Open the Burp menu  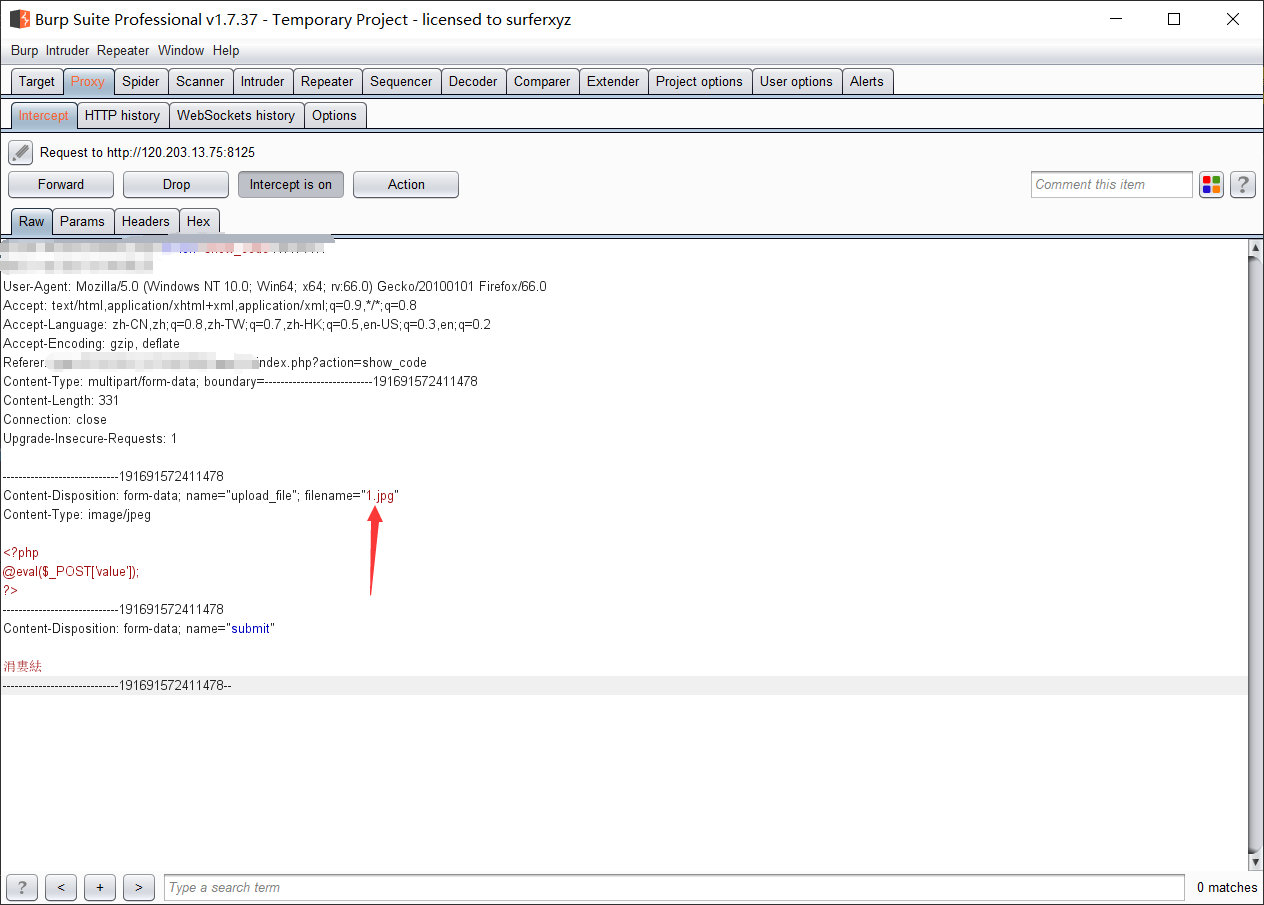tap(24, 50)
